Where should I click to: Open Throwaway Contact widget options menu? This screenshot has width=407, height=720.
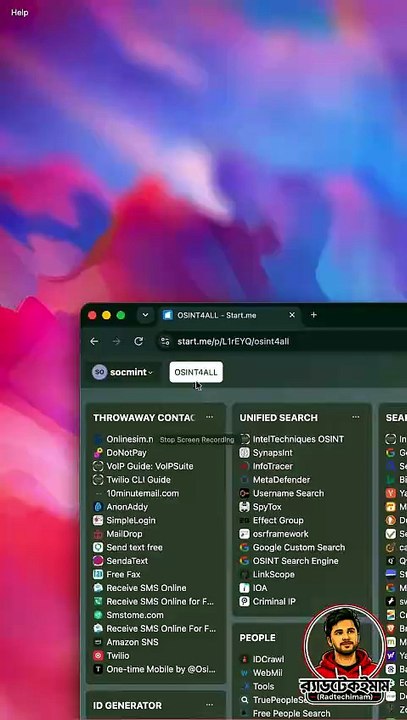pyautogui.click(x=209, y=417)
